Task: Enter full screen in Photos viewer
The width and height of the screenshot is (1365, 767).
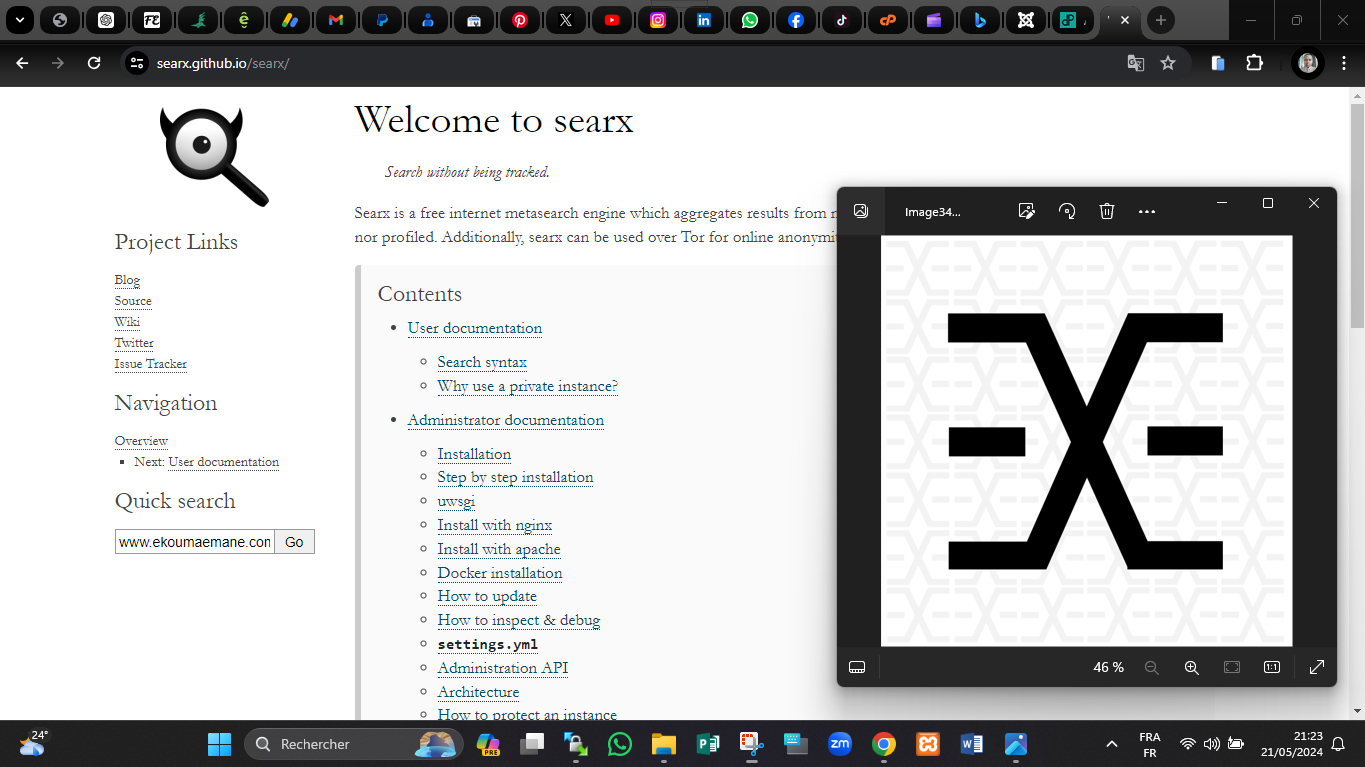Action: (1317, 667)
